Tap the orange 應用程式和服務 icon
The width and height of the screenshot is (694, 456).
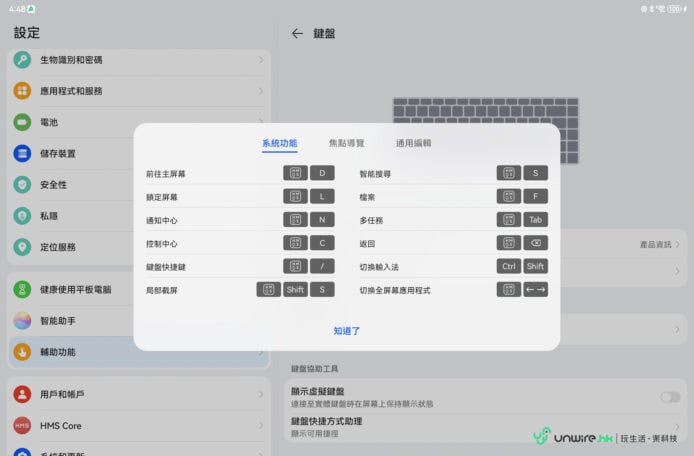pyautogui.click(x=22, y=91)
